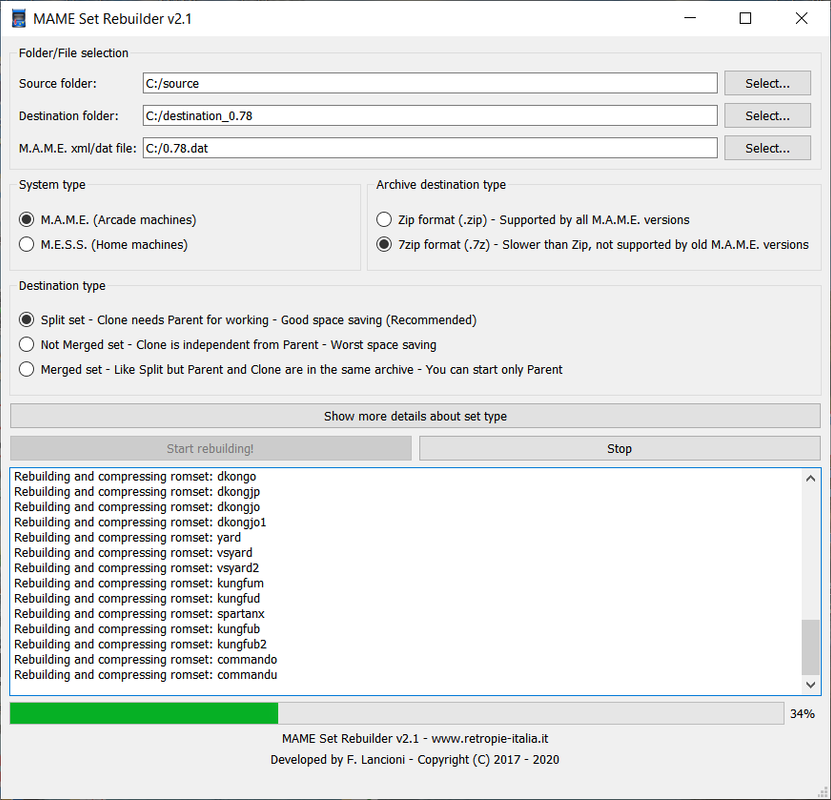Viewport: 831px width, 800px height.
Task: Maximize the MAME Set Rebuilder window
Action: coord(745,18)
